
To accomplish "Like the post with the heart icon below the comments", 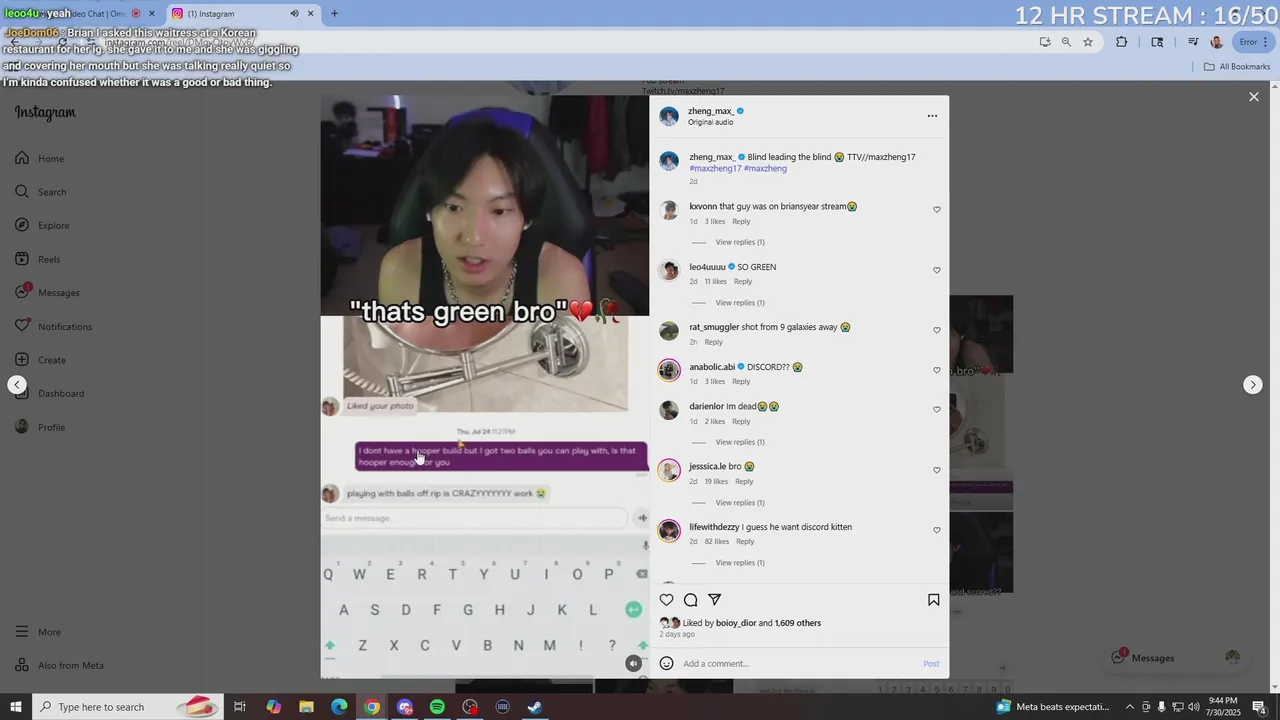I will coord(667,600).
